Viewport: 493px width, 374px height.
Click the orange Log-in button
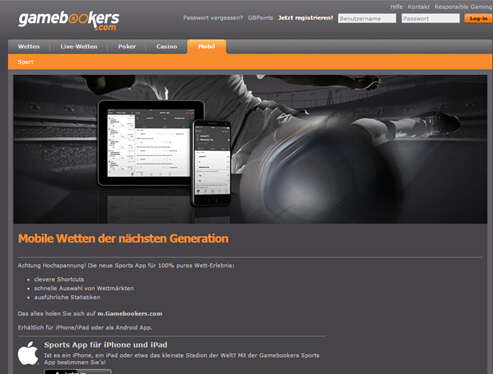pyautogui.click(x=478, y=18)
